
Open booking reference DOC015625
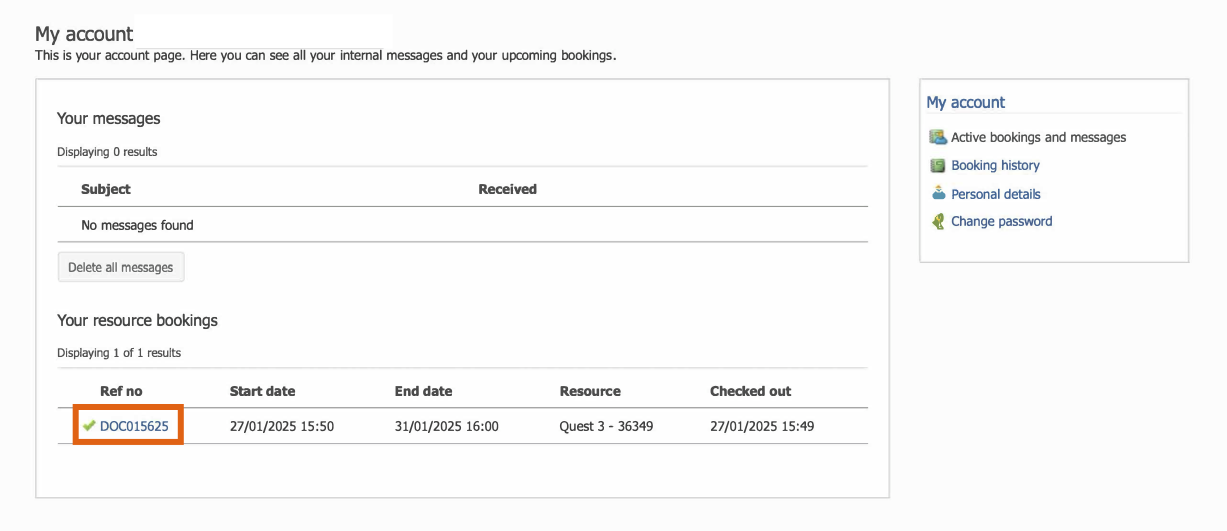(x=134, y=426)
